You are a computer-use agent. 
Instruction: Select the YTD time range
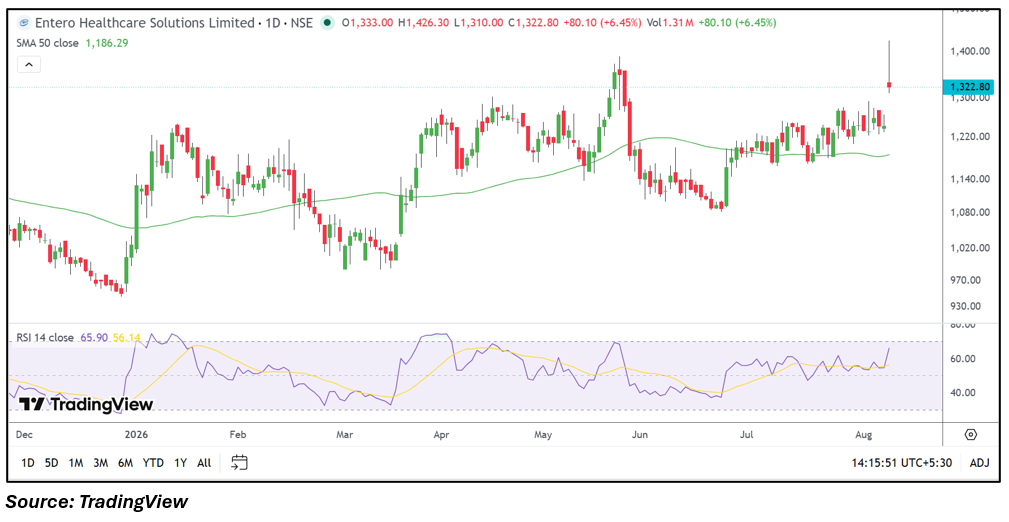(153, 463)
